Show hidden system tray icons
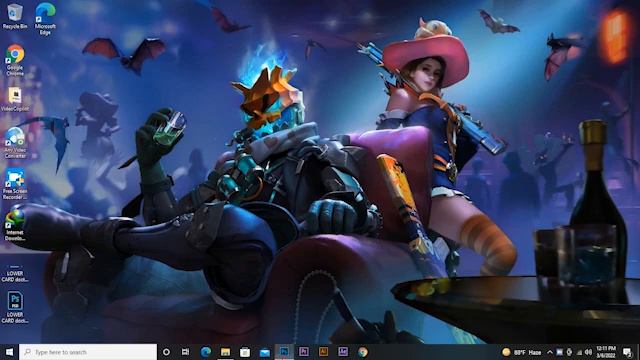Viewport: 640px width, 360px height. click(549, 352)
